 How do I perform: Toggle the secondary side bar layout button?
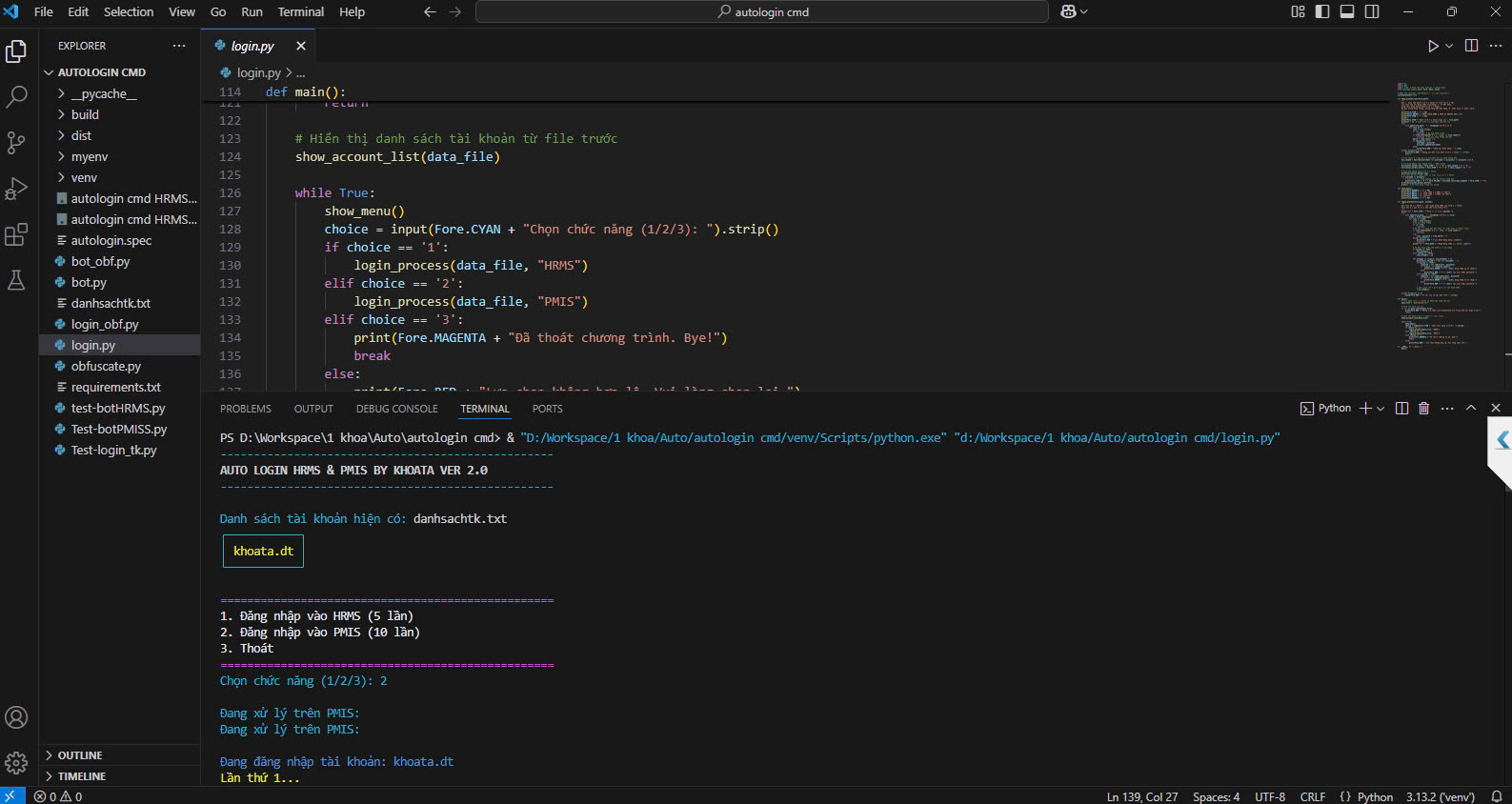coord(1372,11)
